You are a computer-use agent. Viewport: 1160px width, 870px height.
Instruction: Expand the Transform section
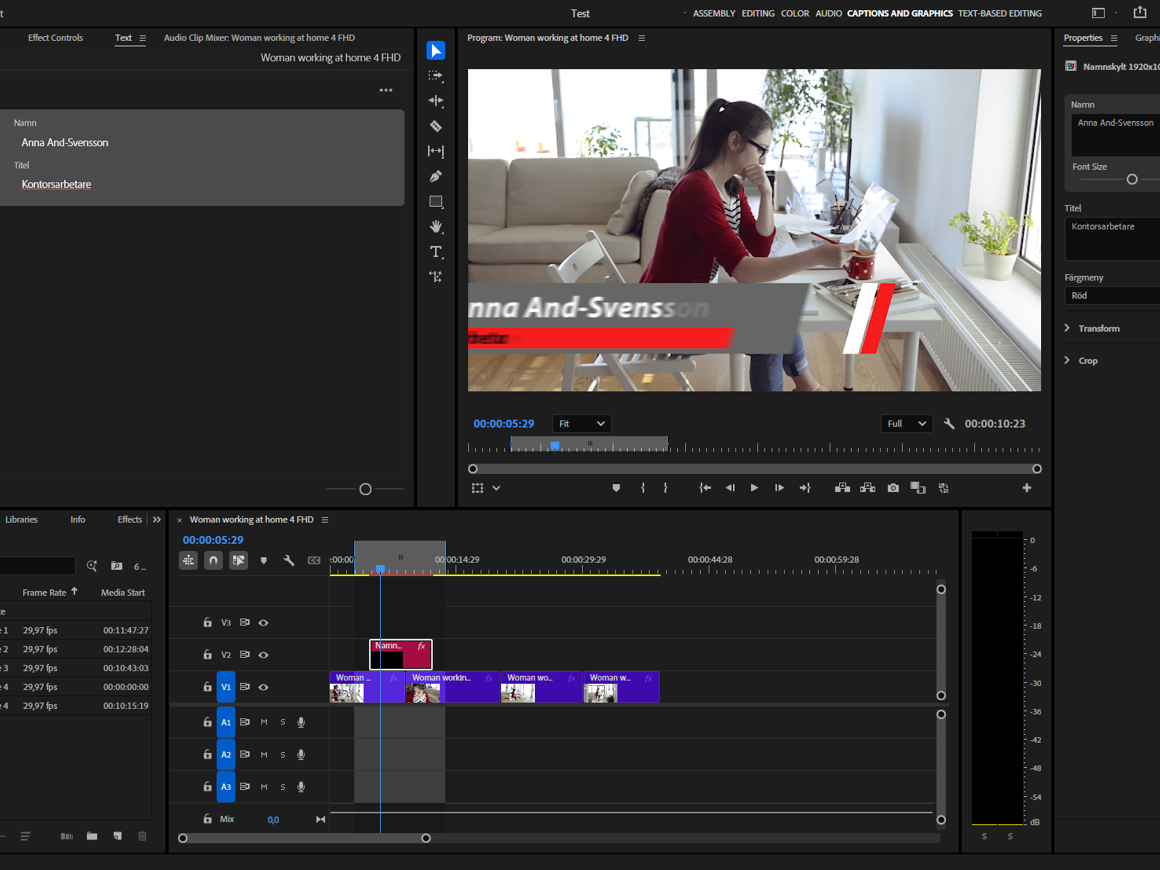(x=1098, y=328)
